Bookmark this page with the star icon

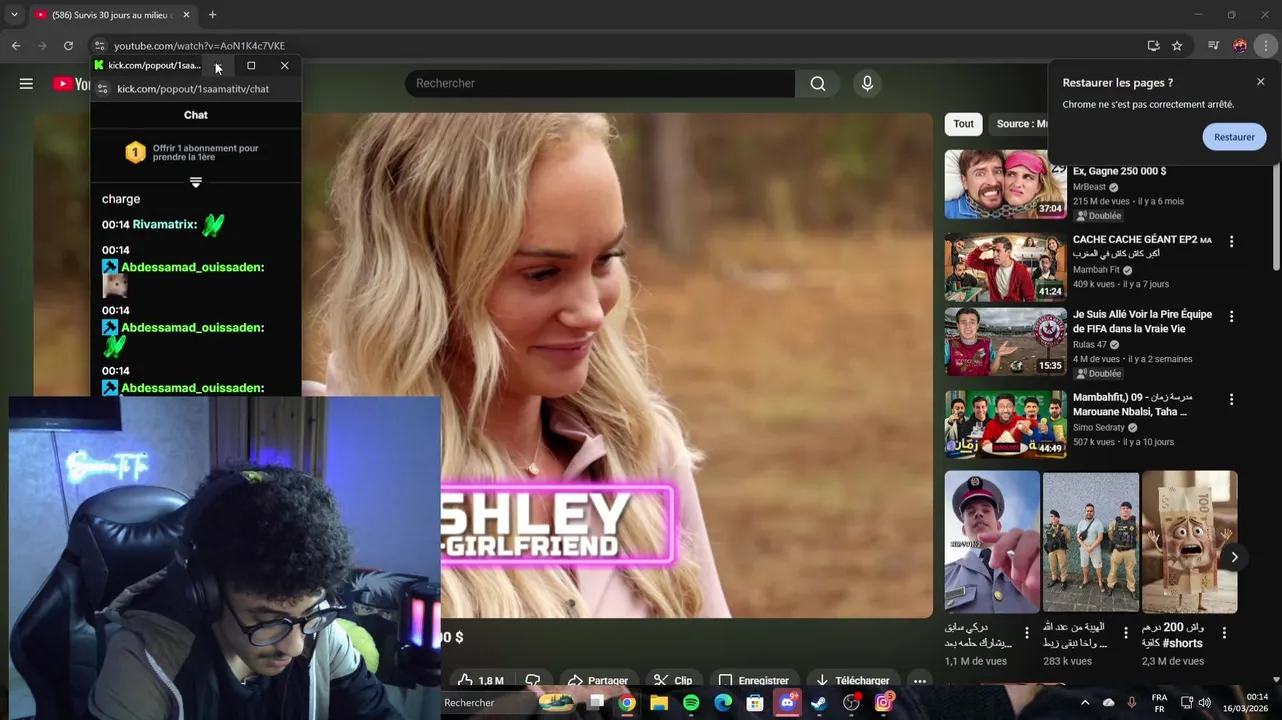(1177, 46)
